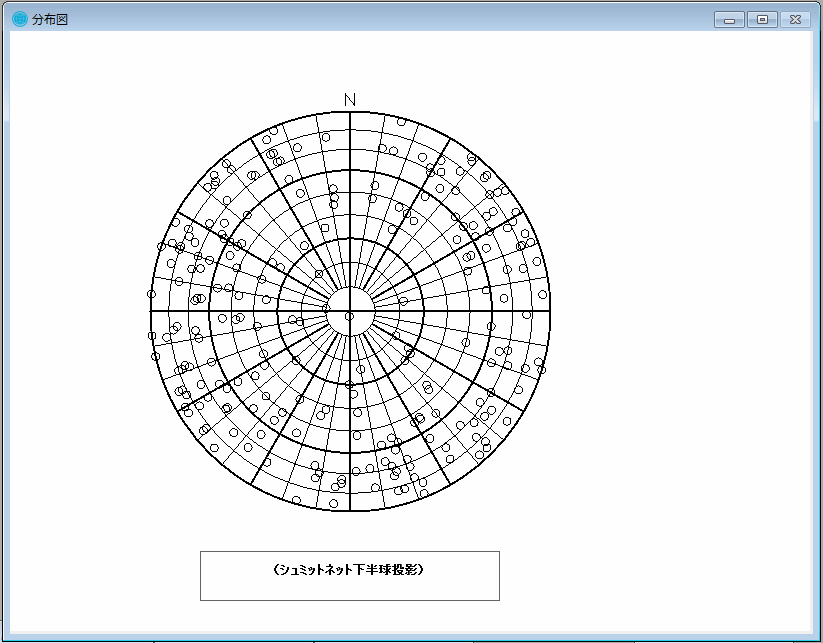Click the empty middle of the title bar

400,19
